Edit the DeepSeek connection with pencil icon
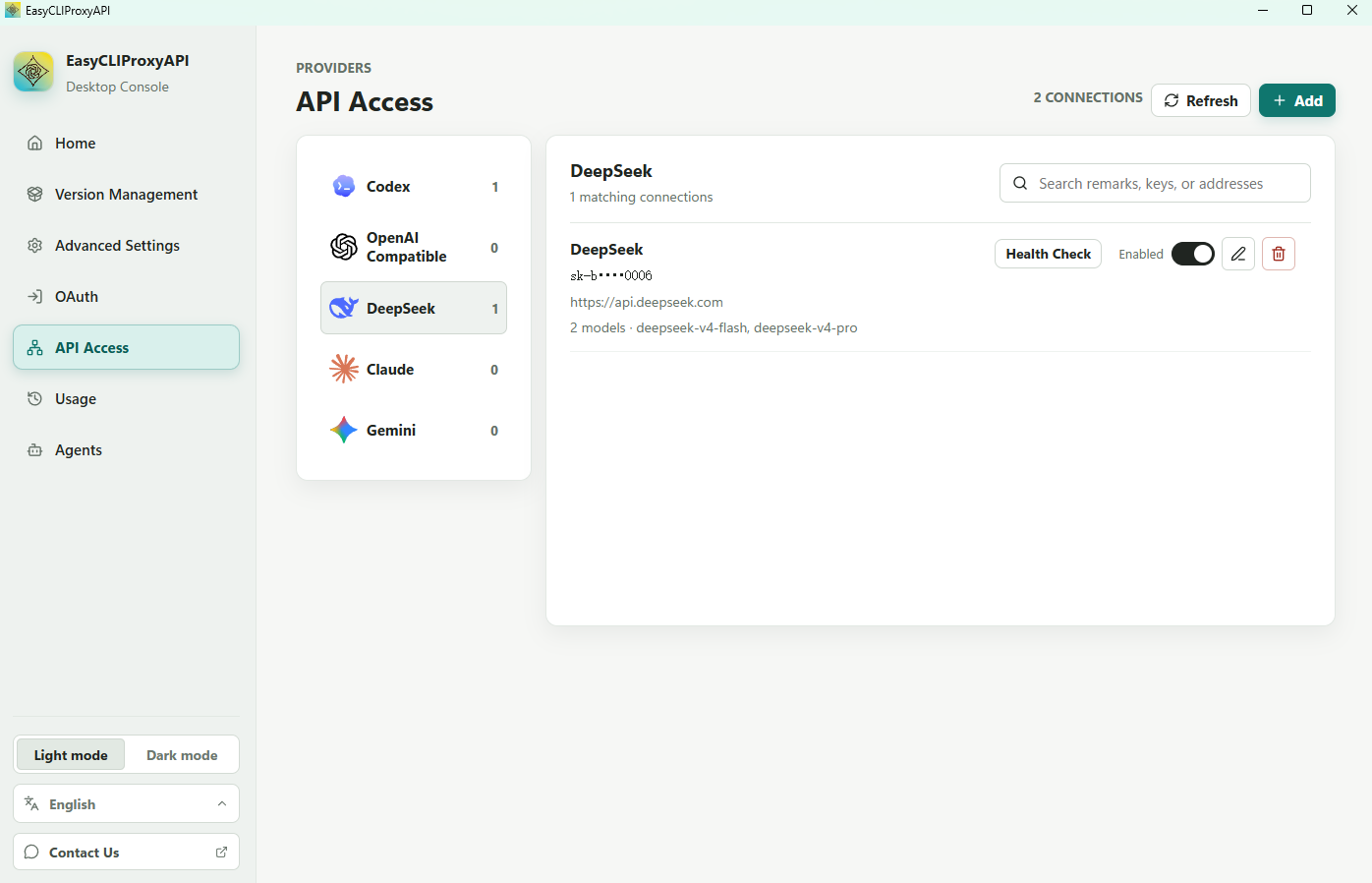 click(x=1238, y=254)
